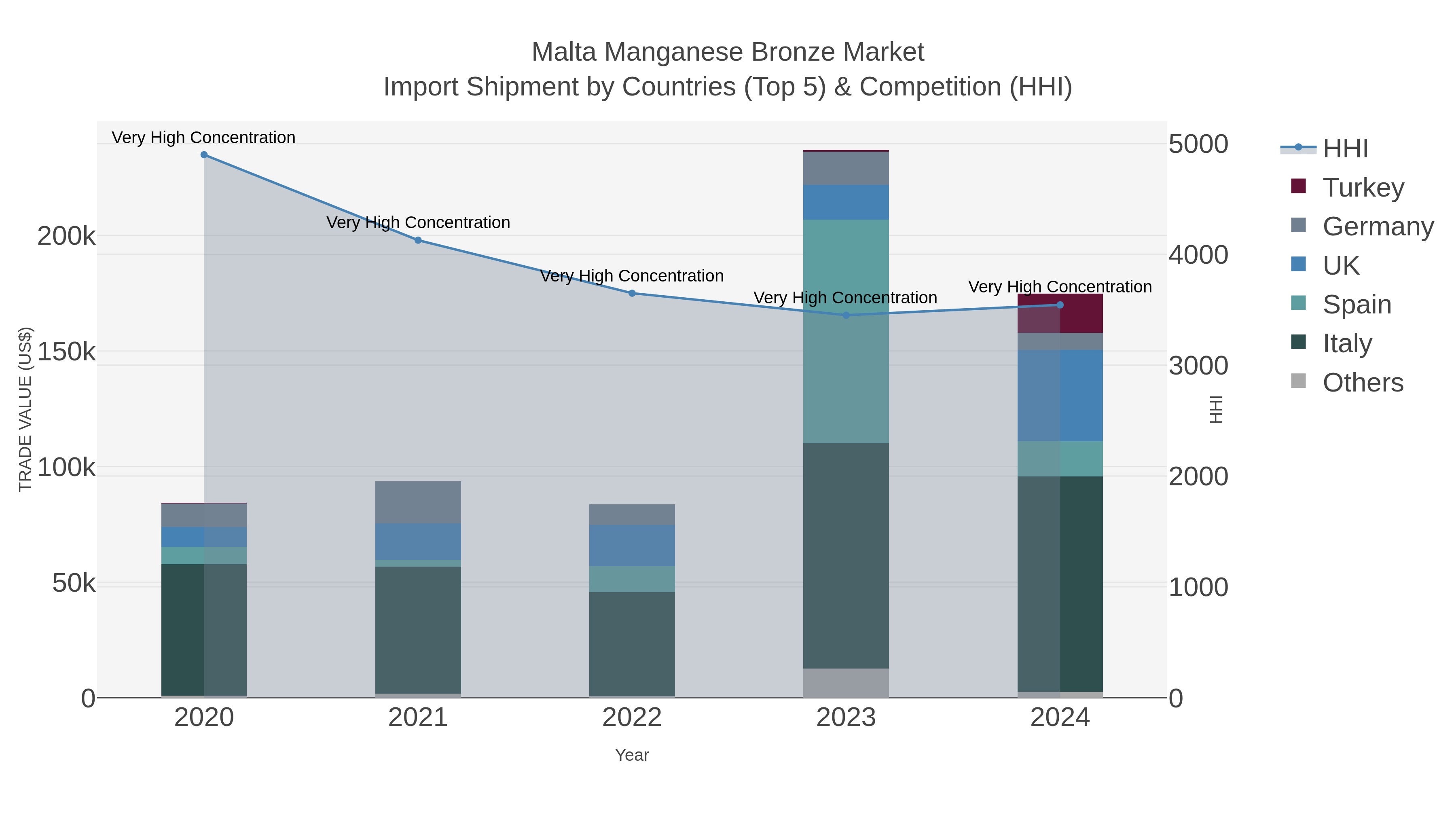Click Very High Concentration label above 2023
The width and height of the screenshot is (1456, 819).
846,298
